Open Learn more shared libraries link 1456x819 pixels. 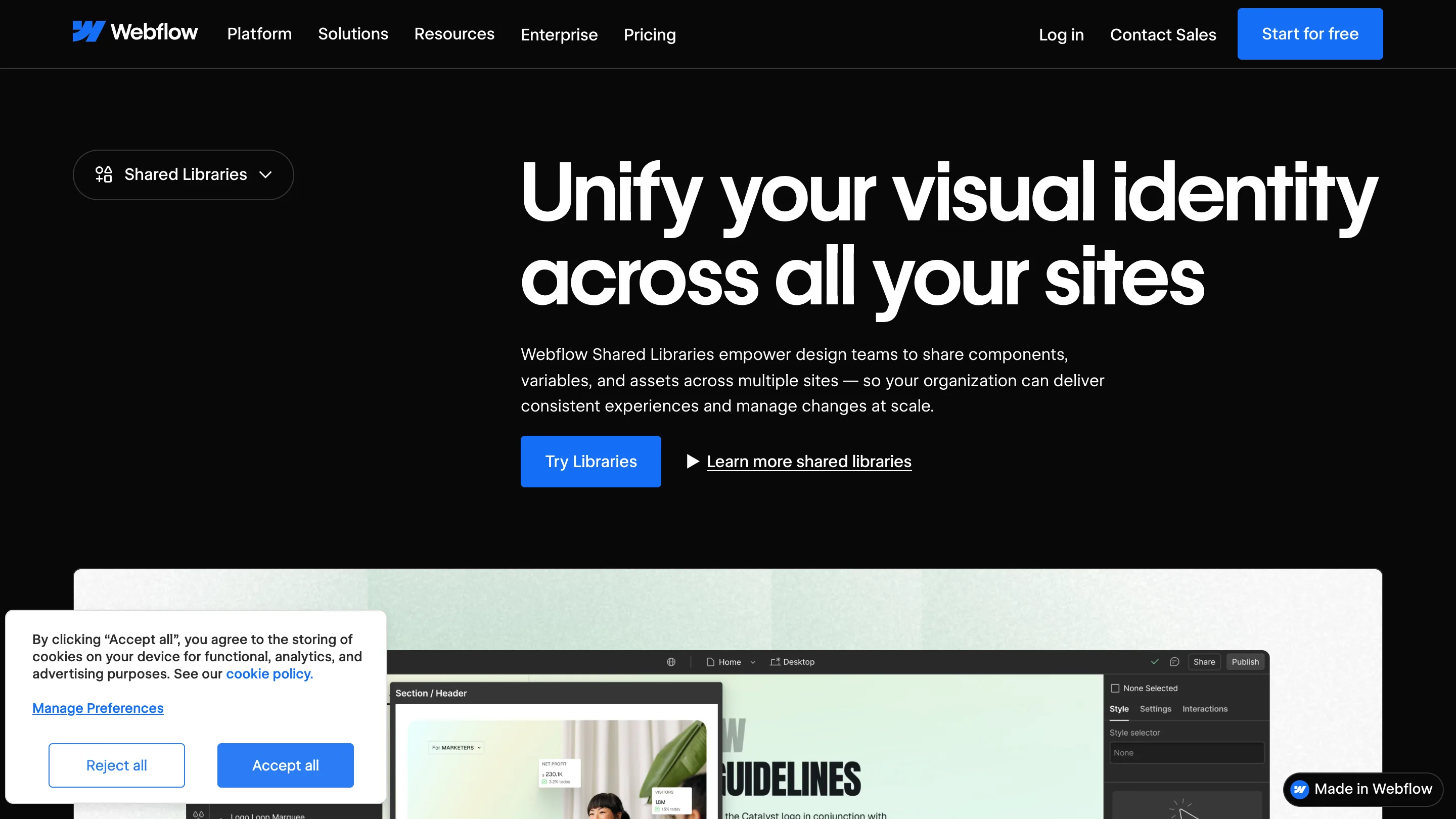pos(809,461)
